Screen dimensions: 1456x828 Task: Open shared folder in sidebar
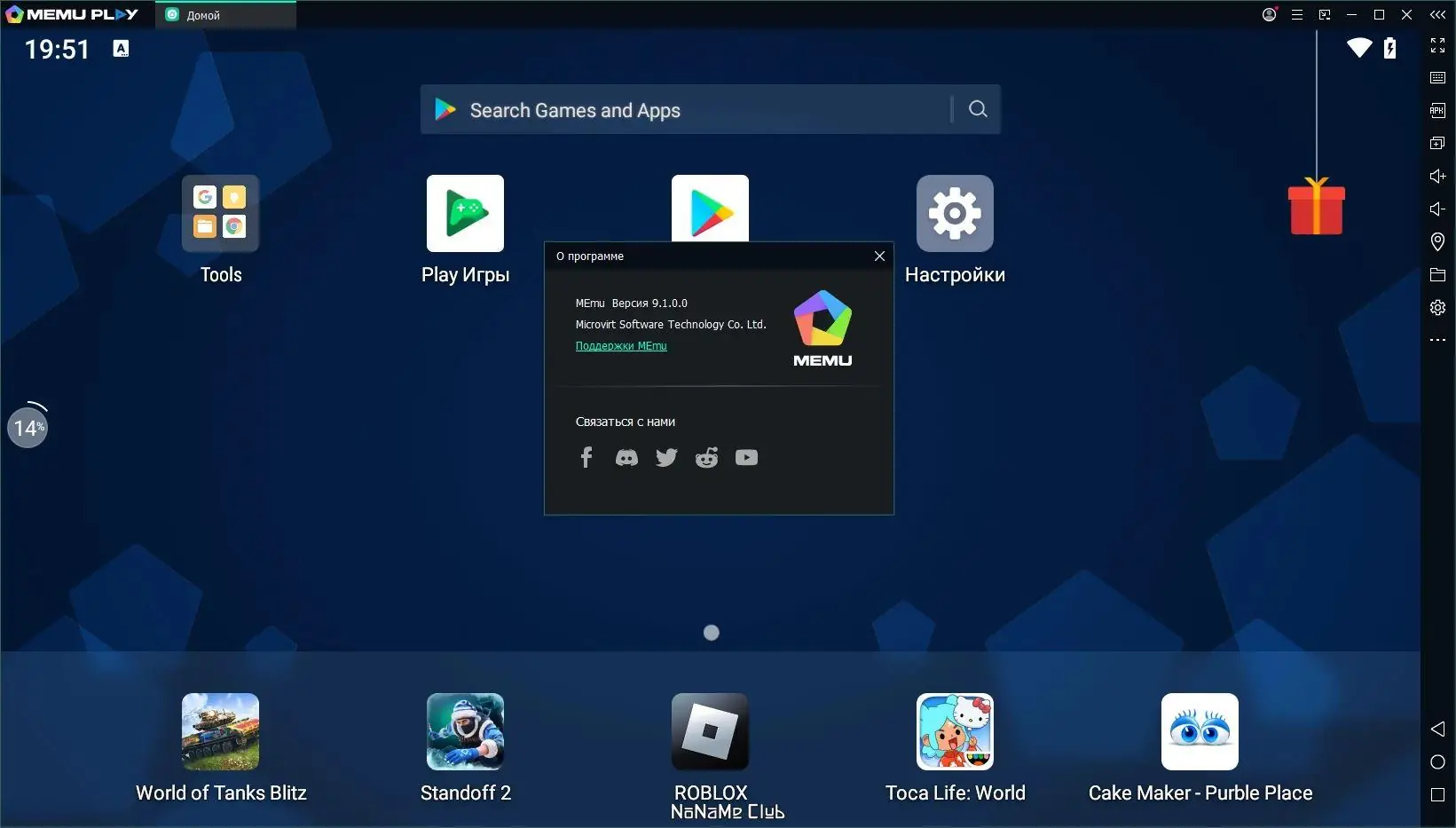click(x=1438, y=274)
